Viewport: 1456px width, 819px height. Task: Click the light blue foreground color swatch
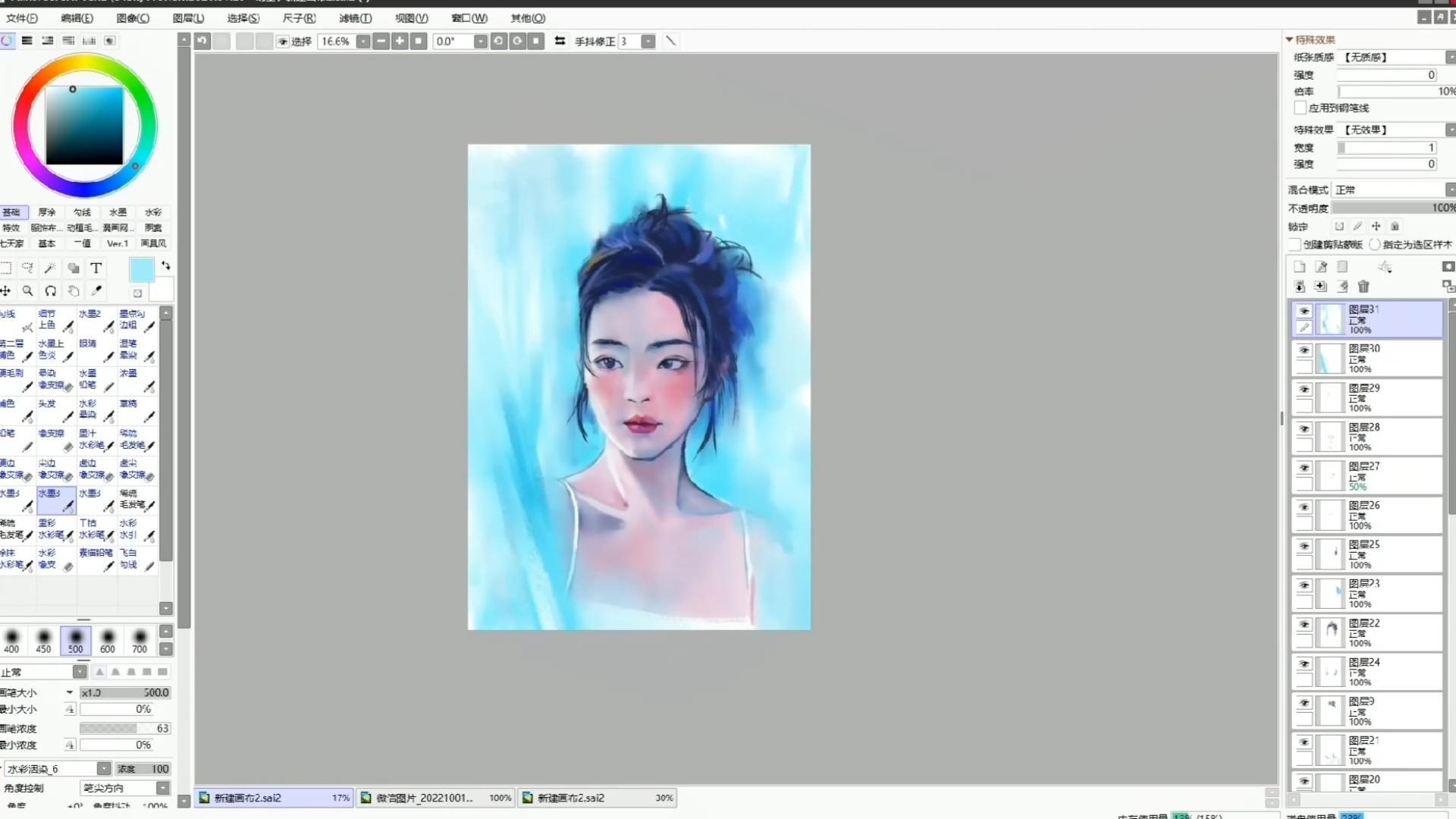(141, 270)
